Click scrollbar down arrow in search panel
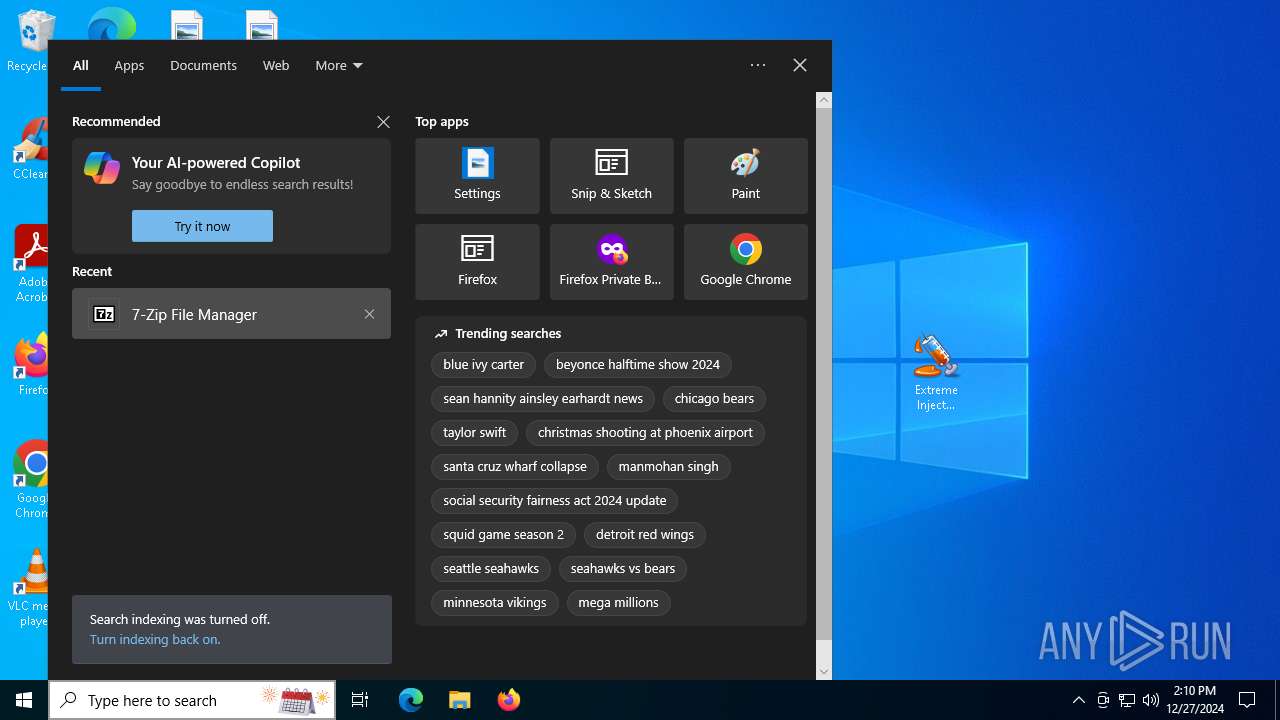The image size is (1280, 720). click(824, 672)
